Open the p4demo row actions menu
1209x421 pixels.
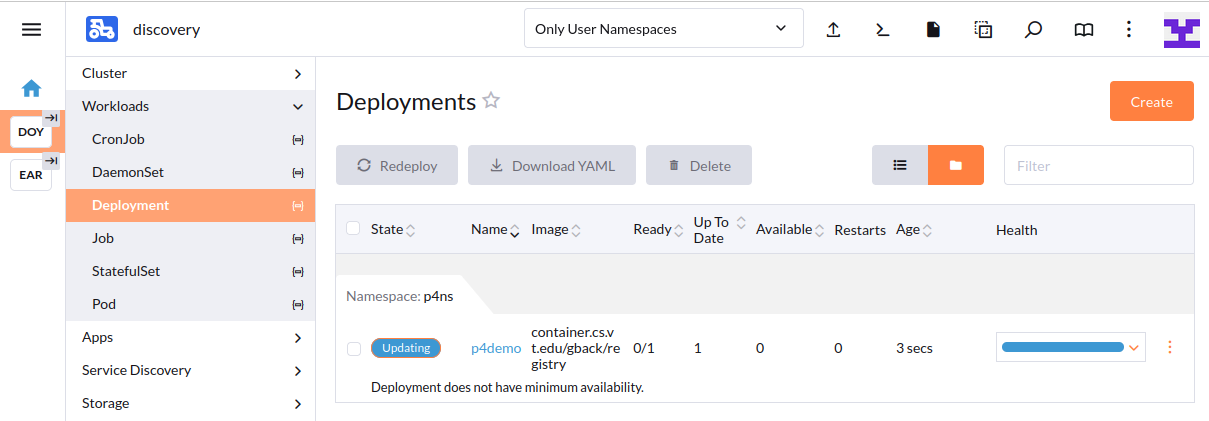1169,347
